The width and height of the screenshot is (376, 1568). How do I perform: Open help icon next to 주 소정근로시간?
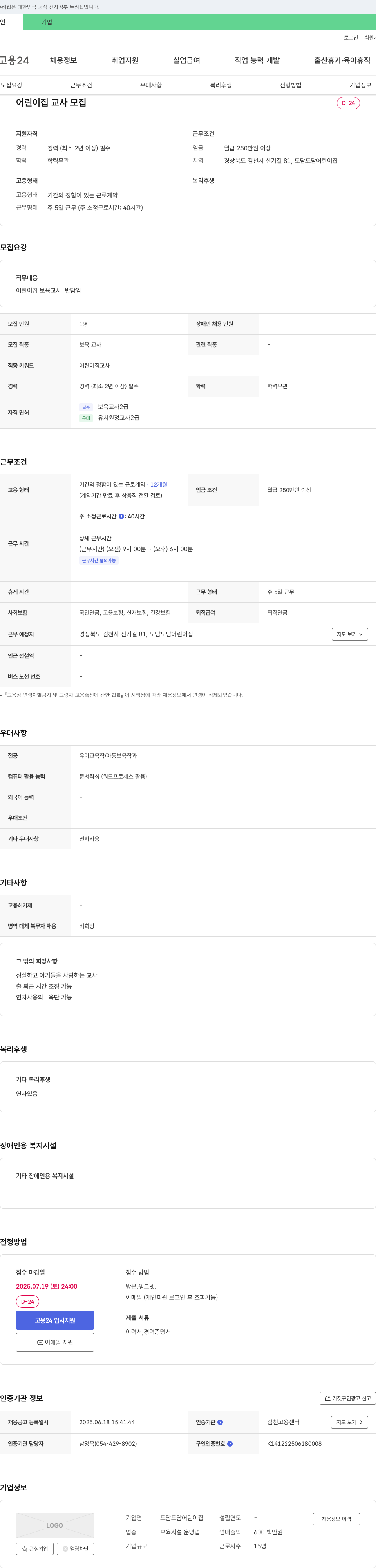coord(121,516)
